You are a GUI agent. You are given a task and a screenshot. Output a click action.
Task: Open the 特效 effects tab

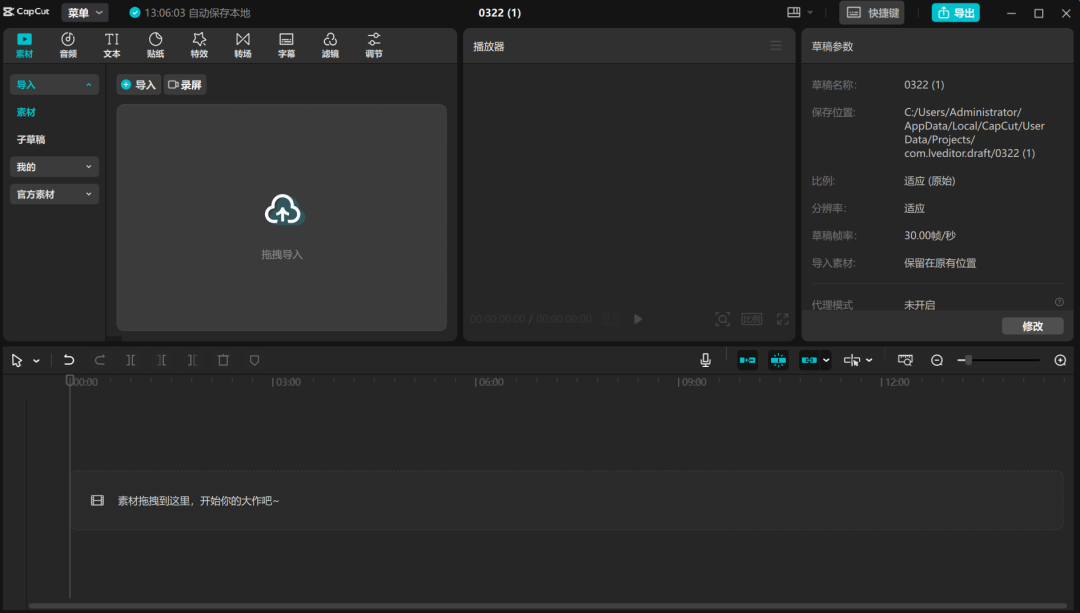tap(199, 45)
